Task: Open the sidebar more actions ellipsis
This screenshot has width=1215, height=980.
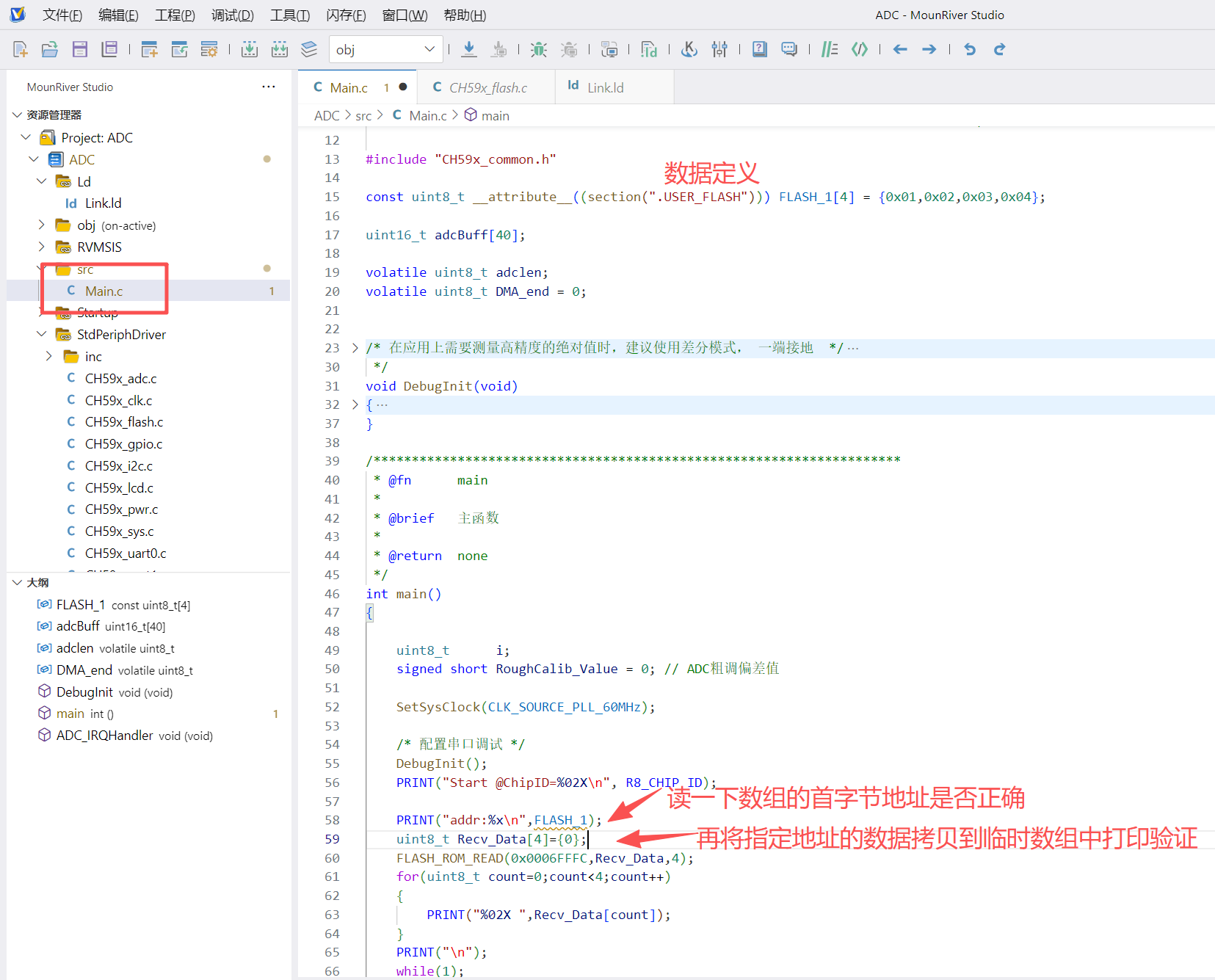Action: 269,87
